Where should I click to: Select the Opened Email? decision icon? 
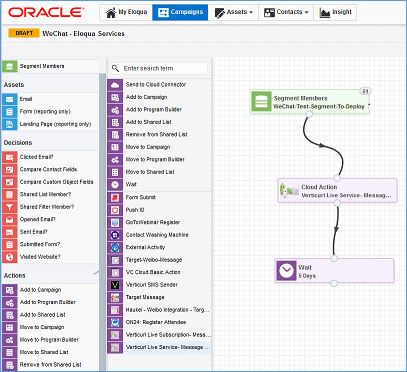click(9, 219)
